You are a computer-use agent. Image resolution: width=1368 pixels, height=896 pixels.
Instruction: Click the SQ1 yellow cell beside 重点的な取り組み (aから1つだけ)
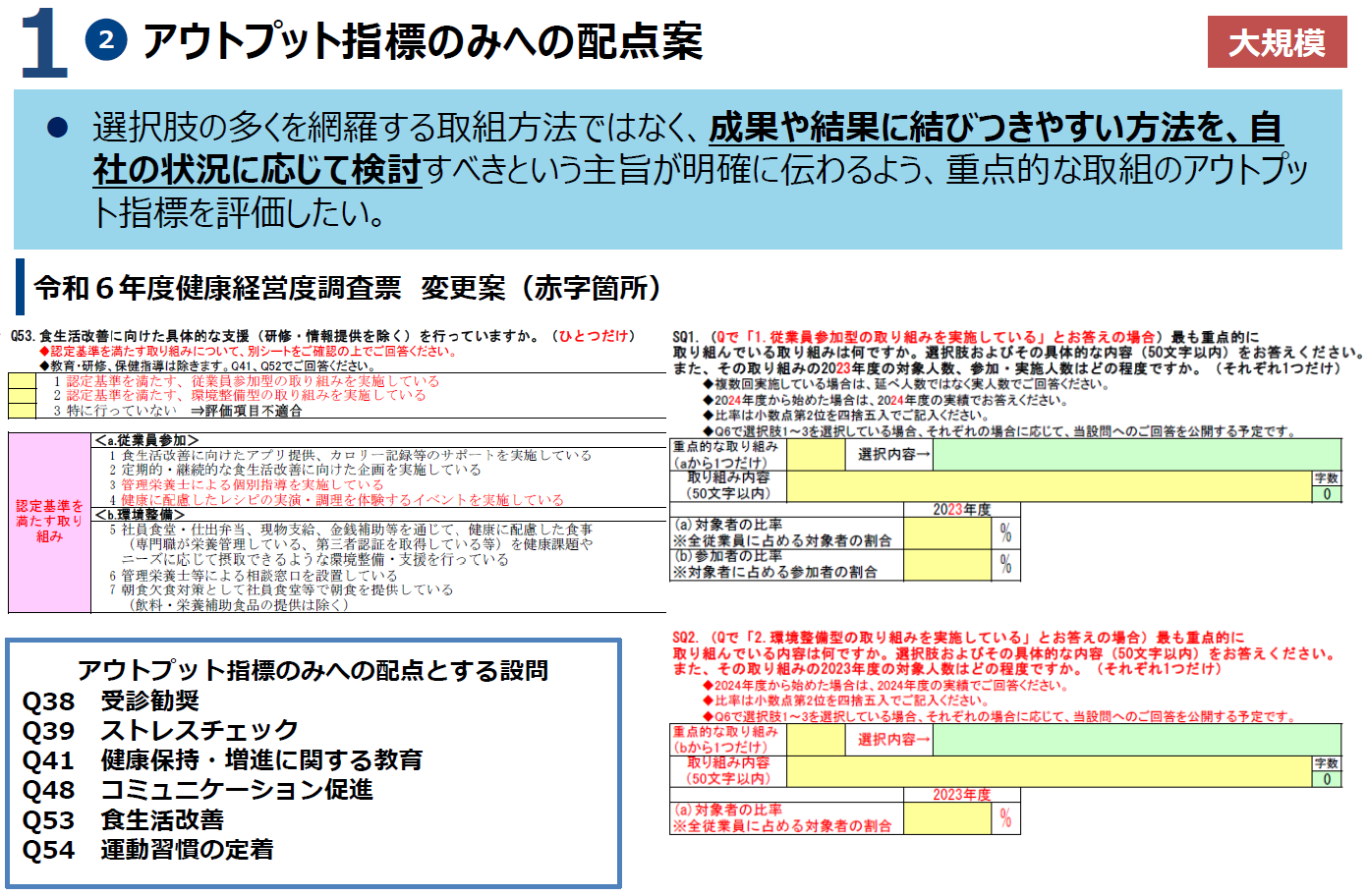(x=816, y=455)
